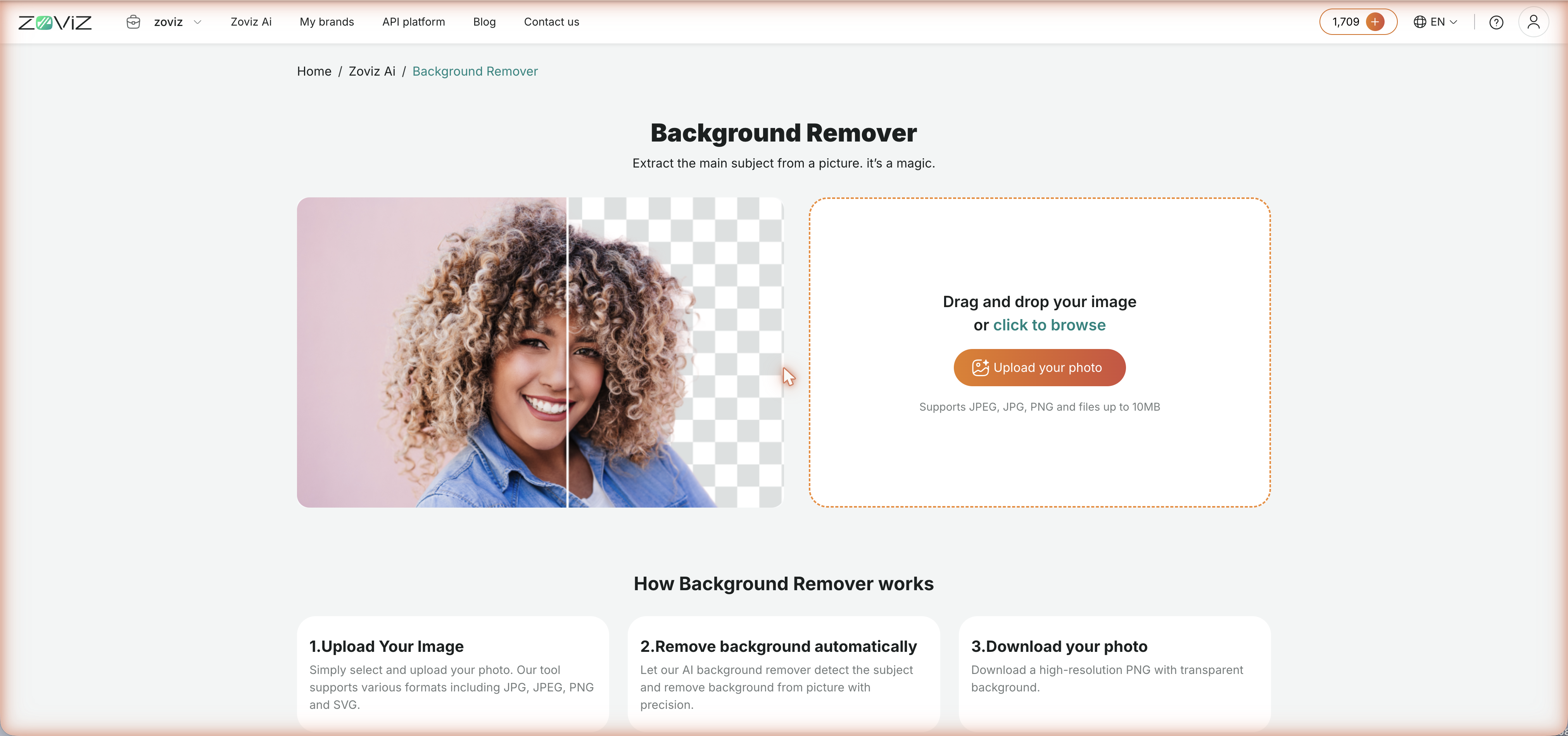Open the API platform page
This screenshot has height=736, width=1568.
[x=413, y=22]
